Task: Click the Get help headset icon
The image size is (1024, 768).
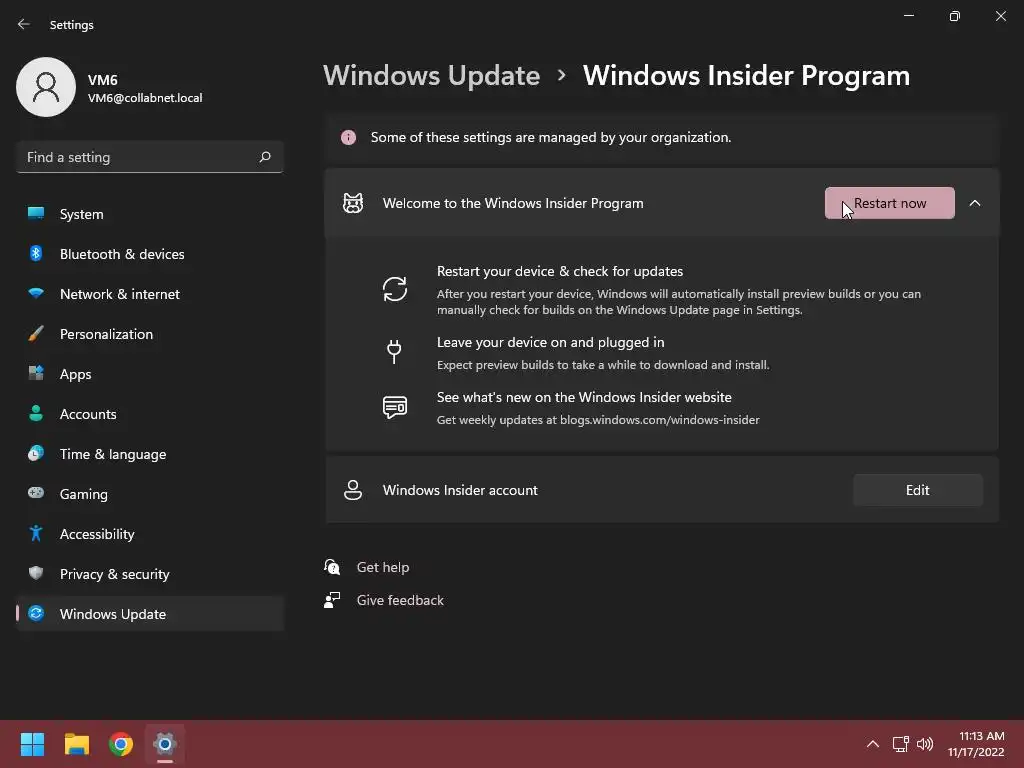Action: 332,567
